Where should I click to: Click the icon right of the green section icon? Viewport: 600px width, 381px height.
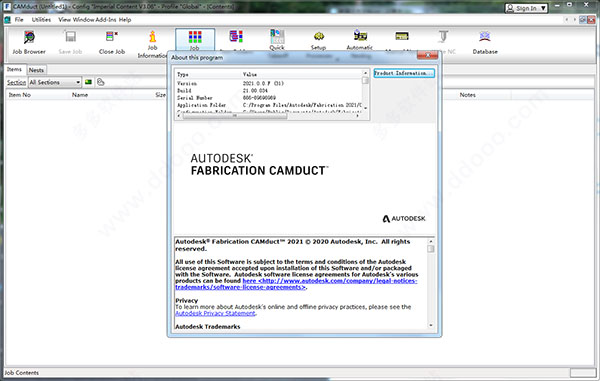(x=101, y=82)
